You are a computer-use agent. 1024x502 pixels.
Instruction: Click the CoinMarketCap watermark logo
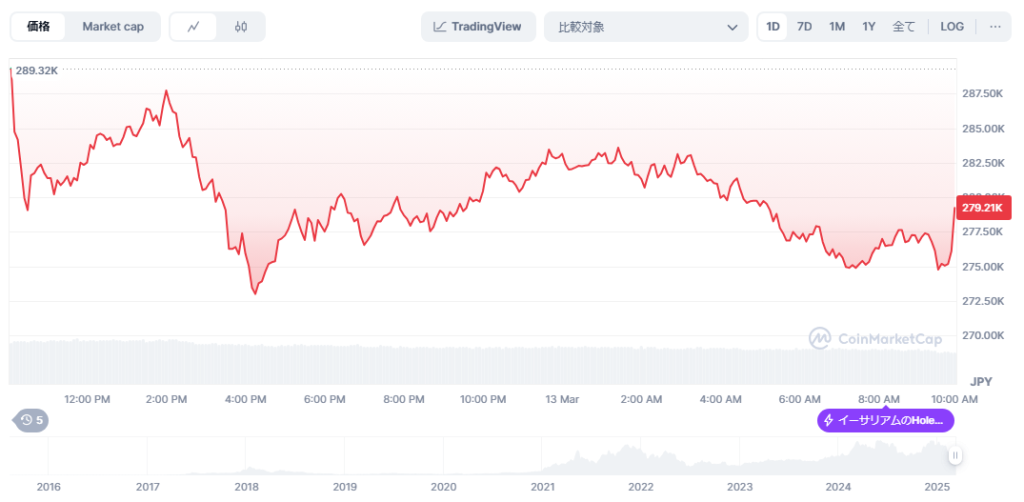(x=875, y=339)
